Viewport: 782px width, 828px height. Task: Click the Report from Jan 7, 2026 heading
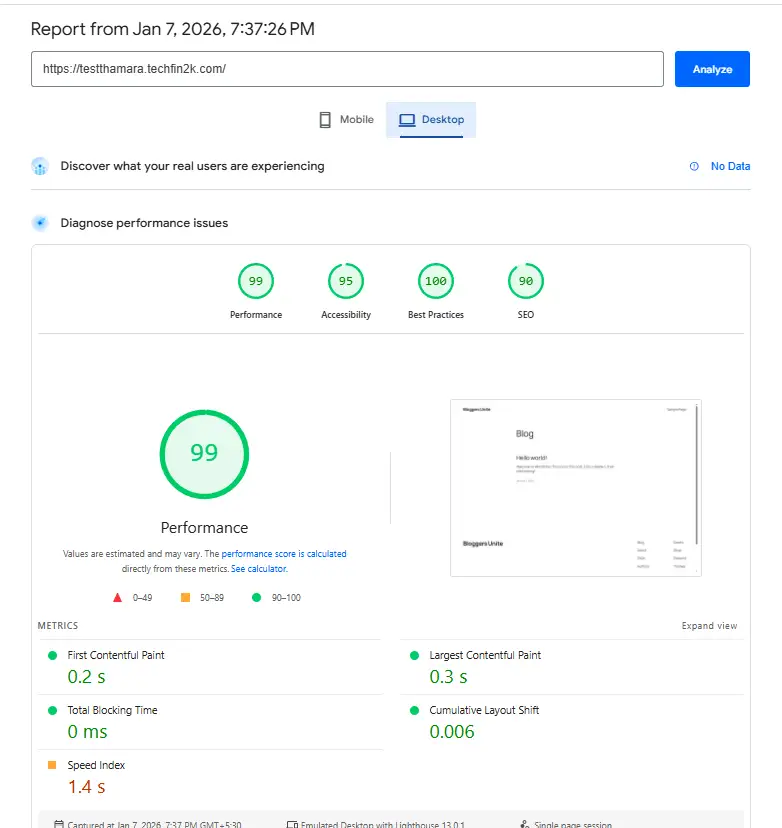click(173, 29)
